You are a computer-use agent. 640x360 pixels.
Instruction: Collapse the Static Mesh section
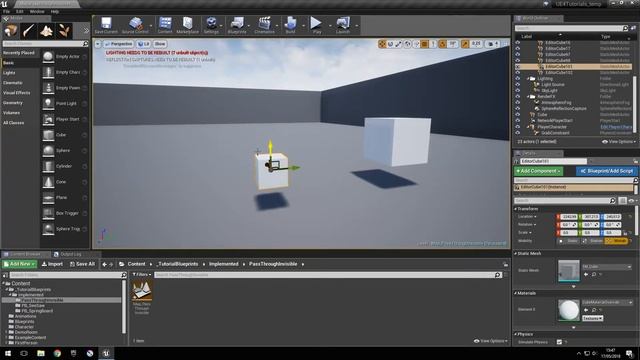click(516, 253)
